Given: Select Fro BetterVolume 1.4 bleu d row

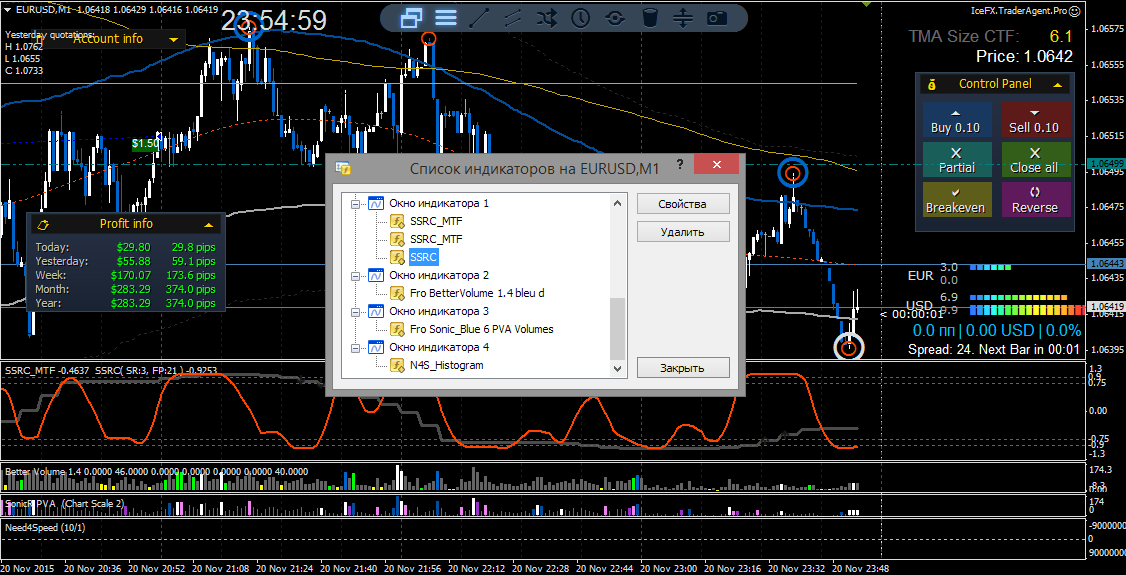Looking at the screenshot, I should click(x=478, y=293).
